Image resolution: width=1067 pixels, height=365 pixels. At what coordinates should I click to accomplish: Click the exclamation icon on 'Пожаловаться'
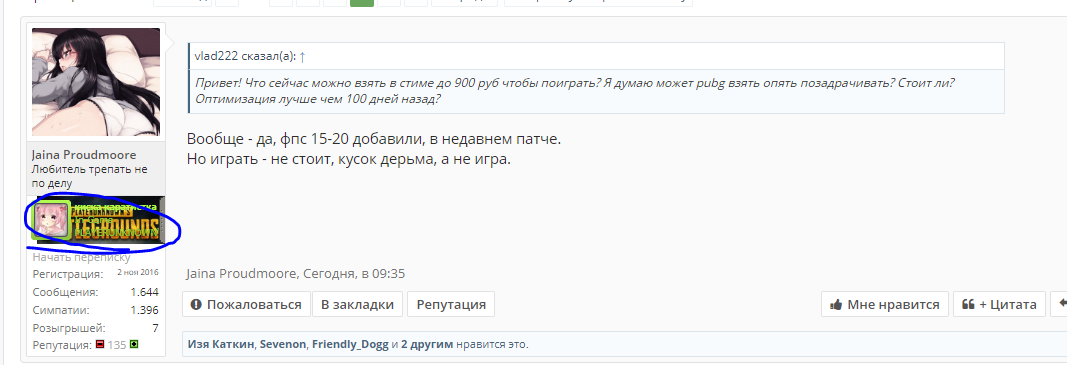(x=197, y=304)
